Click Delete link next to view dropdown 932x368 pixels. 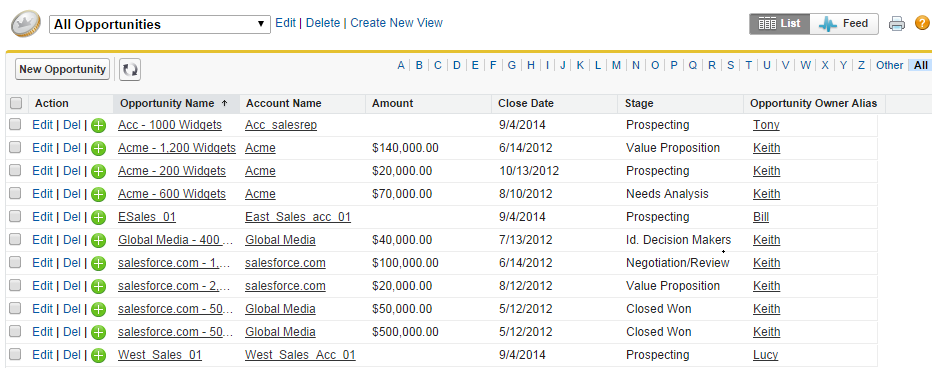click(323, 23)
